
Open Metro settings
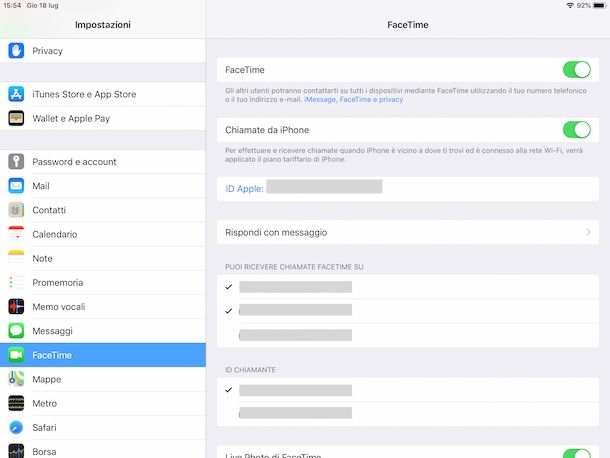pos(103,403)
